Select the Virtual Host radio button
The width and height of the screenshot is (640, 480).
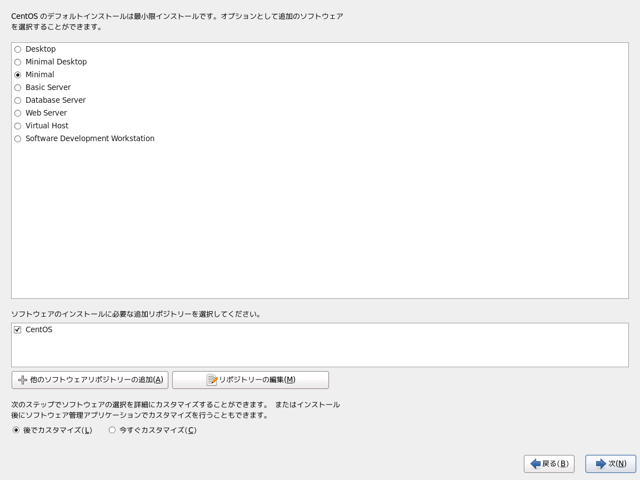click(x=18, y=126)
